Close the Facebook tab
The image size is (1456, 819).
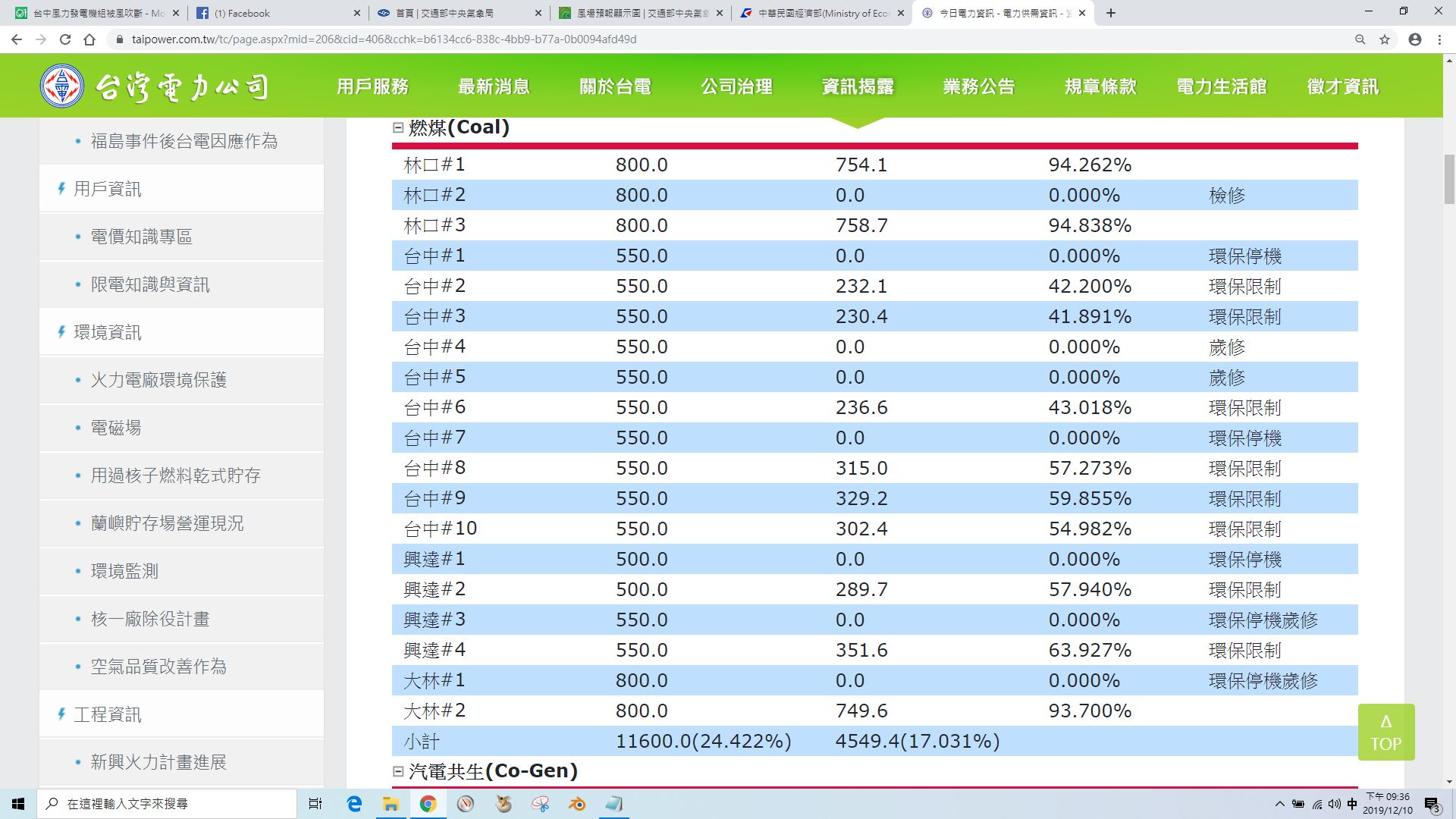(x=358, y=13)
